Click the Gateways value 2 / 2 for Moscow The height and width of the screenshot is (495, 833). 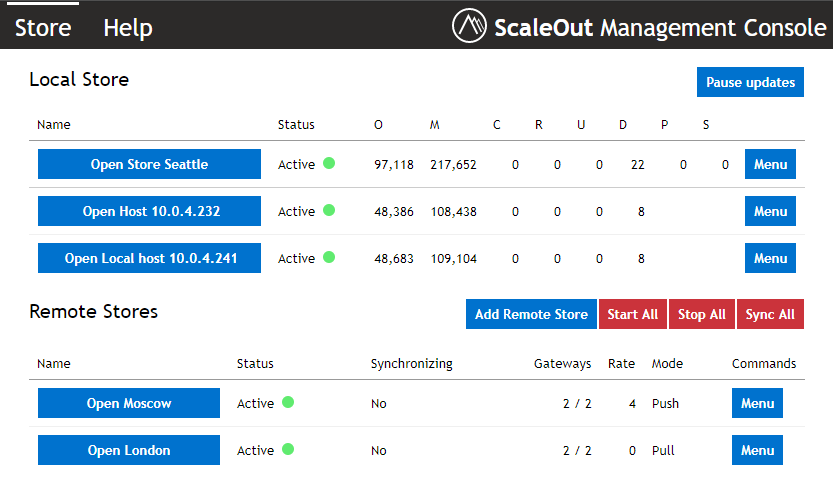[x=577, y=404]
